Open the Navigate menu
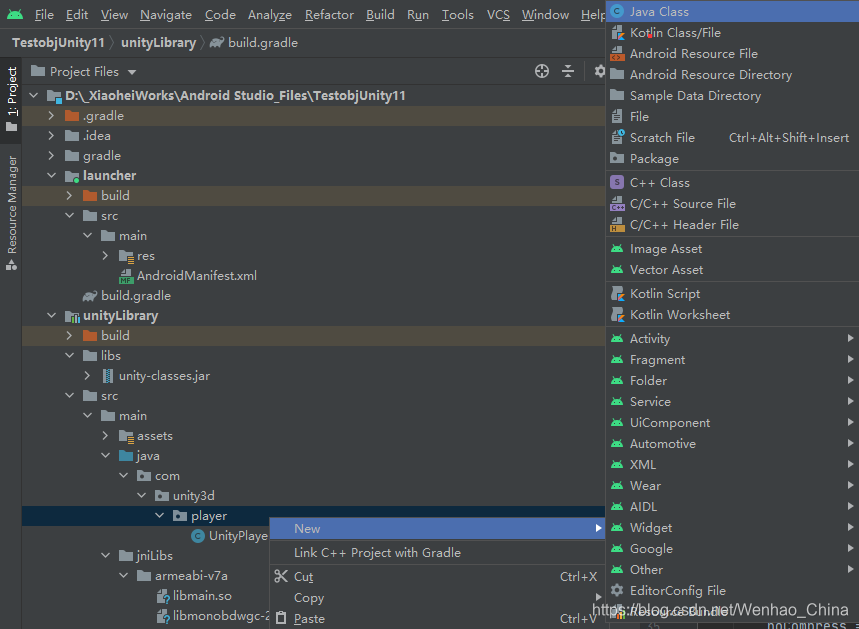This screenshot has height=629, width=859. point(165,15)
